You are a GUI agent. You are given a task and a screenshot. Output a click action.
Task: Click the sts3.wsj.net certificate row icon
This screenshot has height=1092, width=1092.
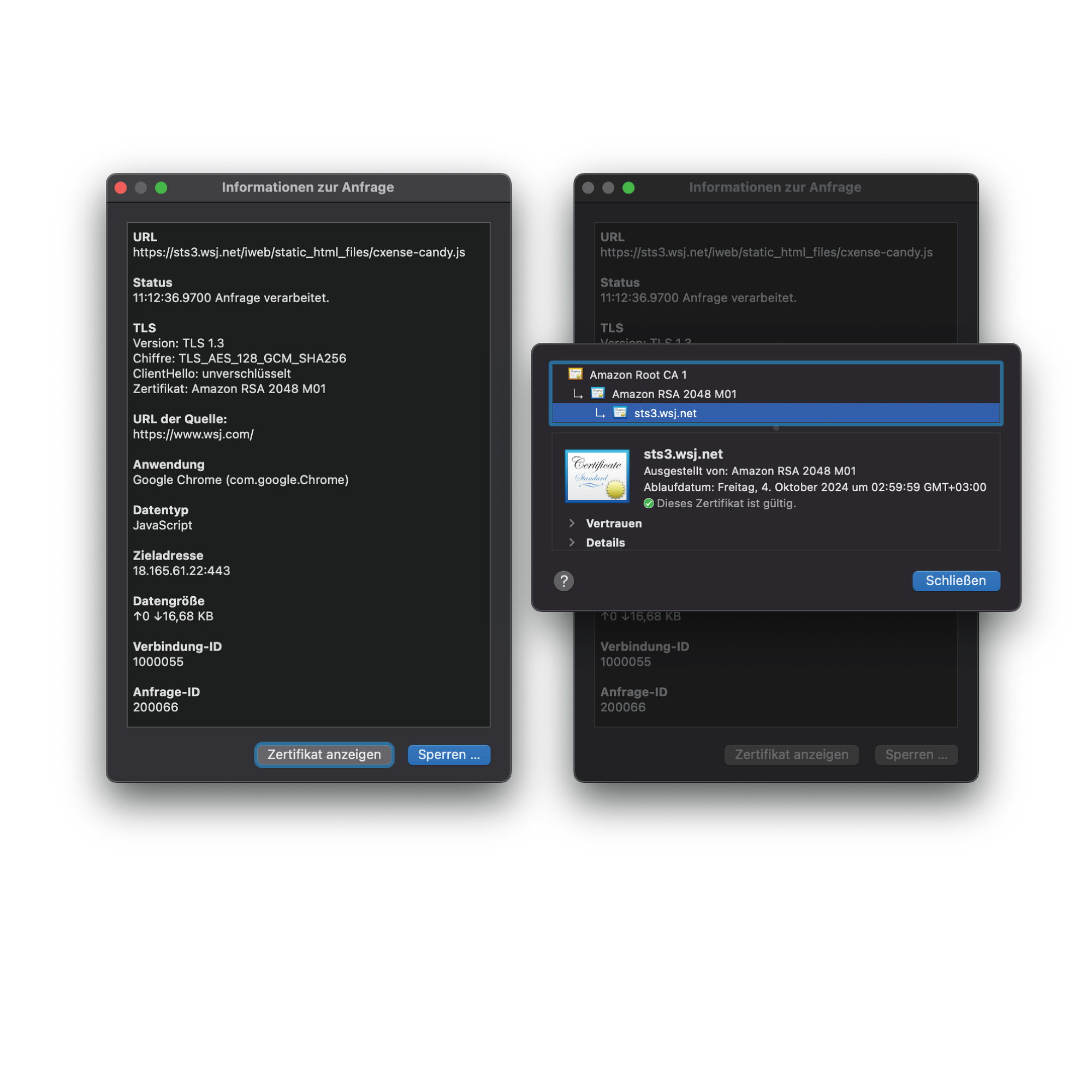click(x=620, y=413)
